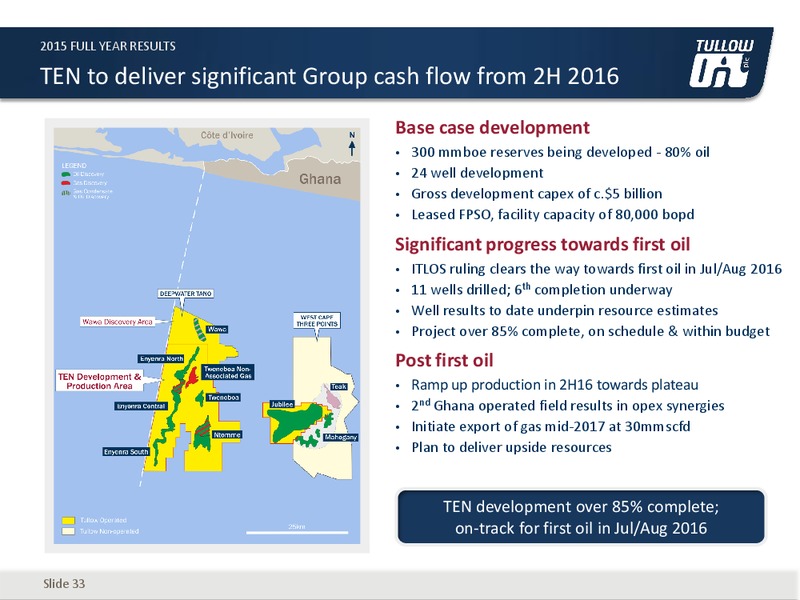Viewport: 800px width, 600px height.
Task: Click the 'Project over 85% complete' bullet
Action: 590,332
